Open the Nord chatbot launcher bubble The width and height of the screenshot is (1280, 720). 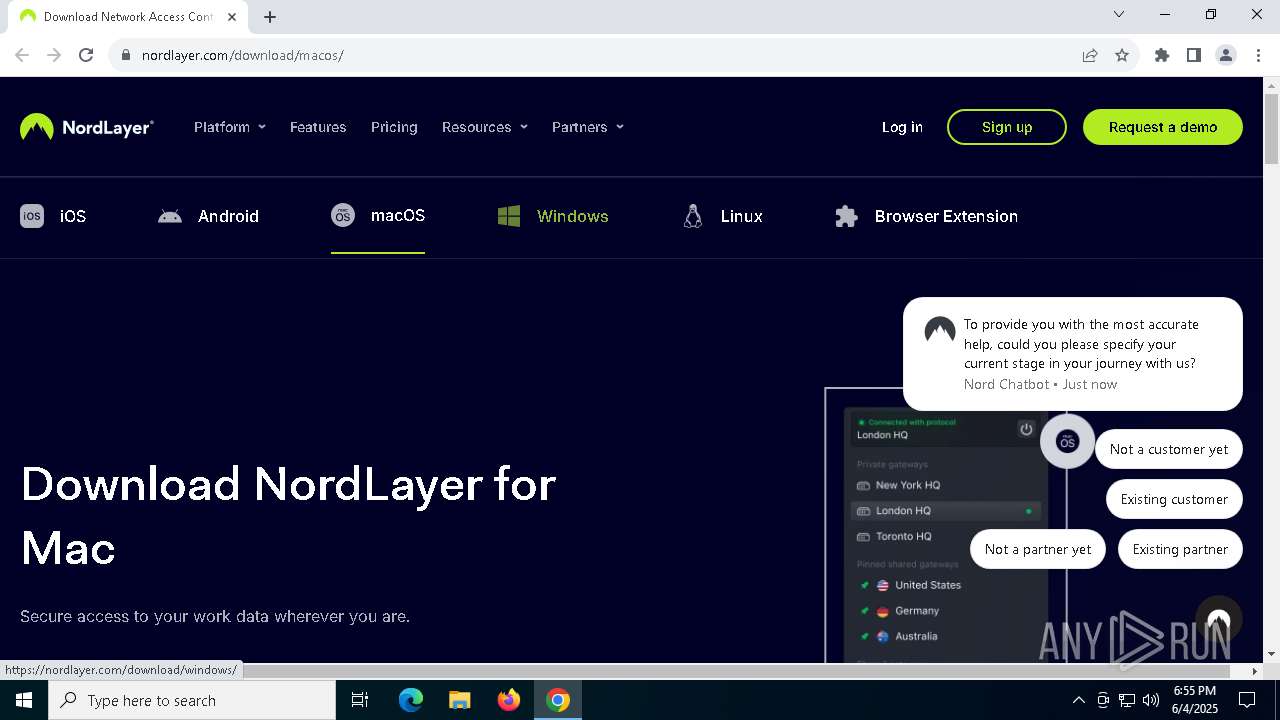(1218, 620)
